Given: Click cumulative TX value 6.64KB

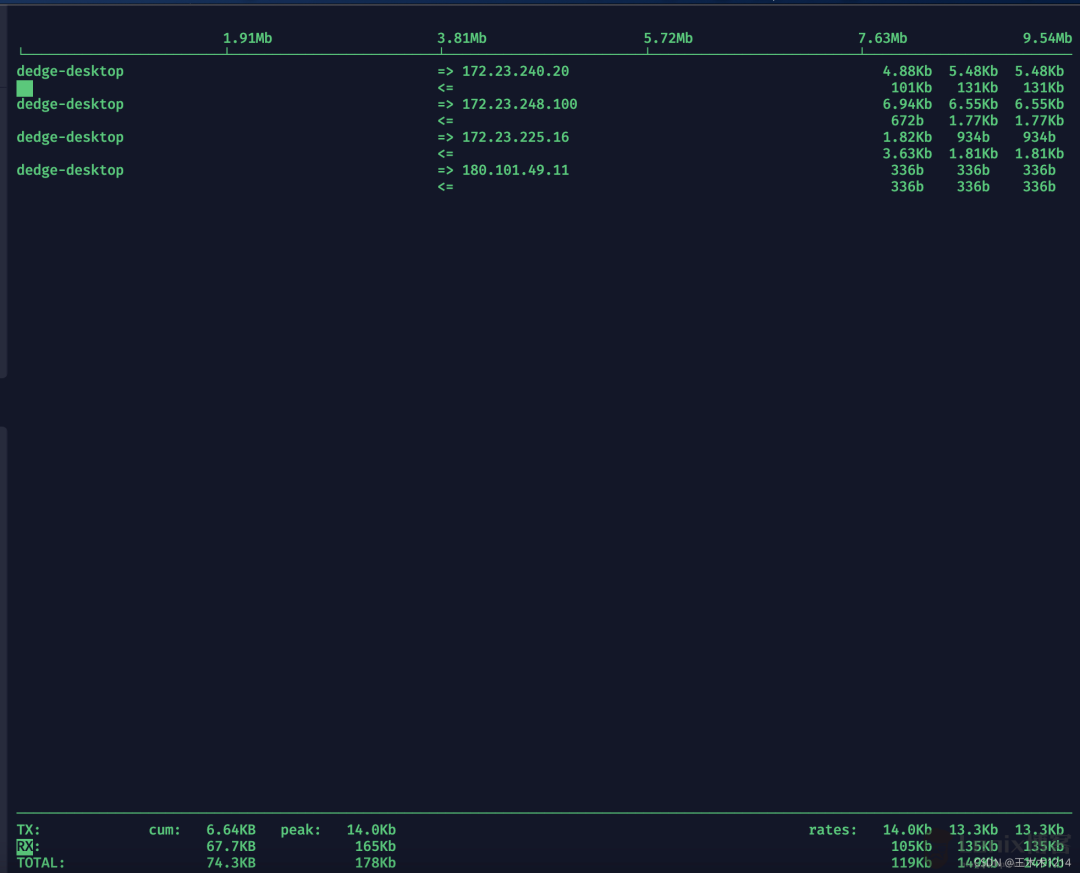Looking at the screenshot, I should click(231, 830).
